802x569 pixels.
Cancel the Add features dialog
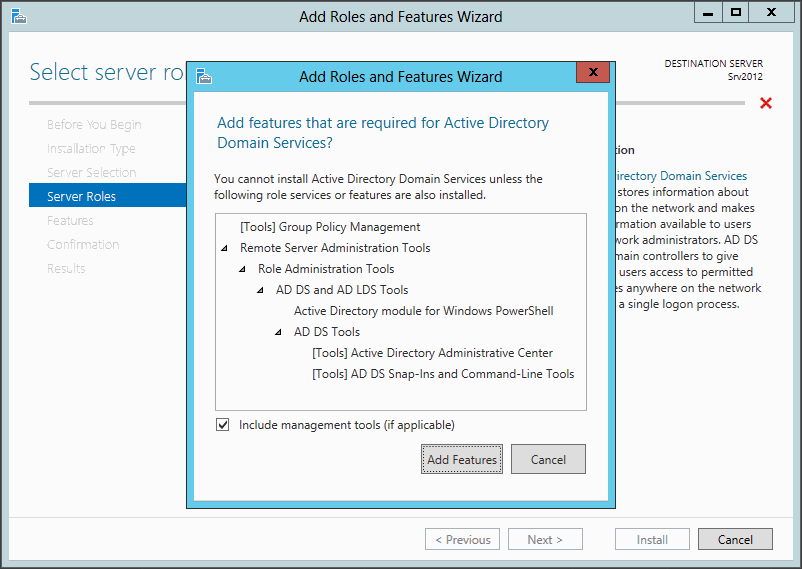pos(548,459)
